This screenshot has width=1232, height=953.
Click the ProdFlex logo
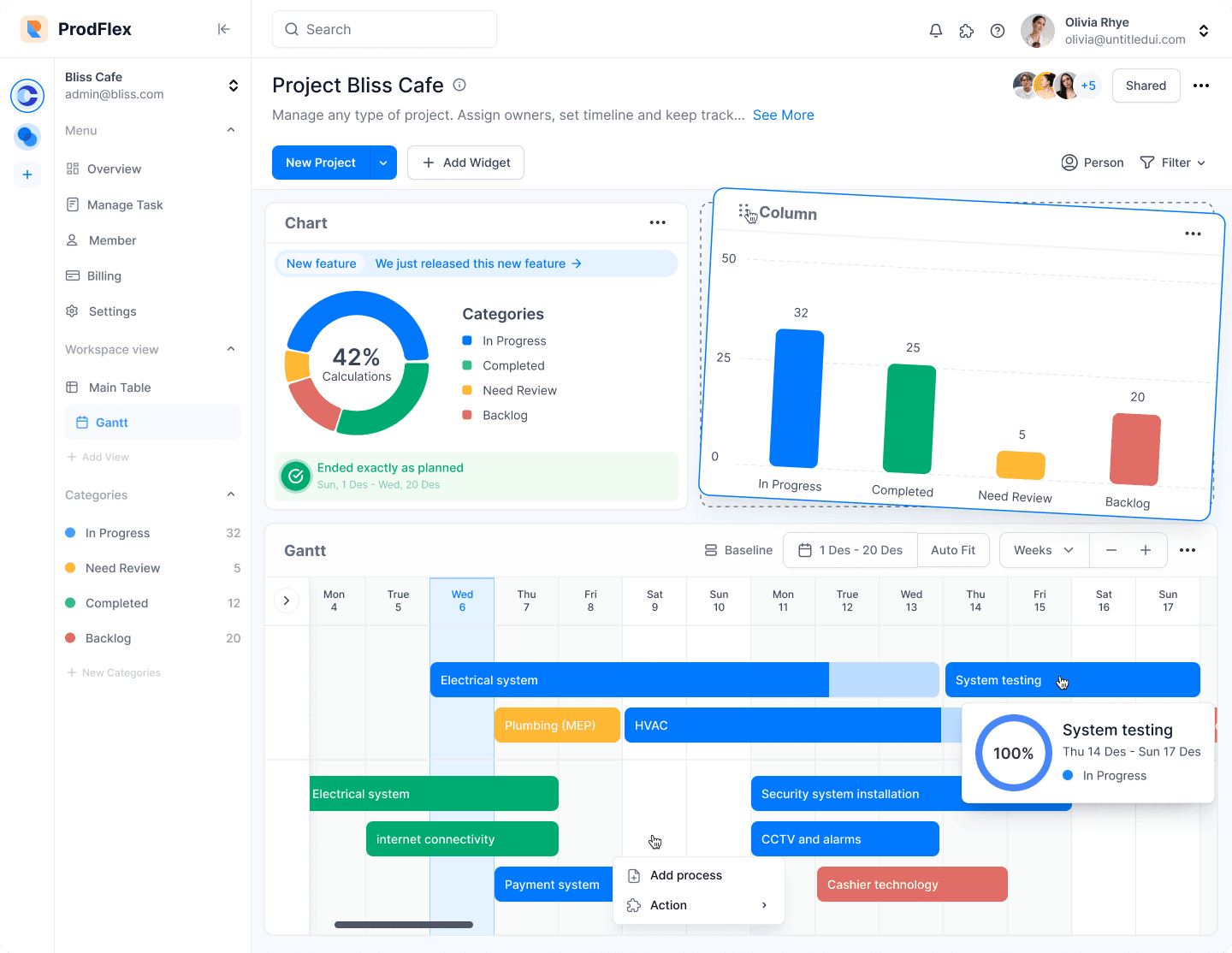[x=34, y=29]
